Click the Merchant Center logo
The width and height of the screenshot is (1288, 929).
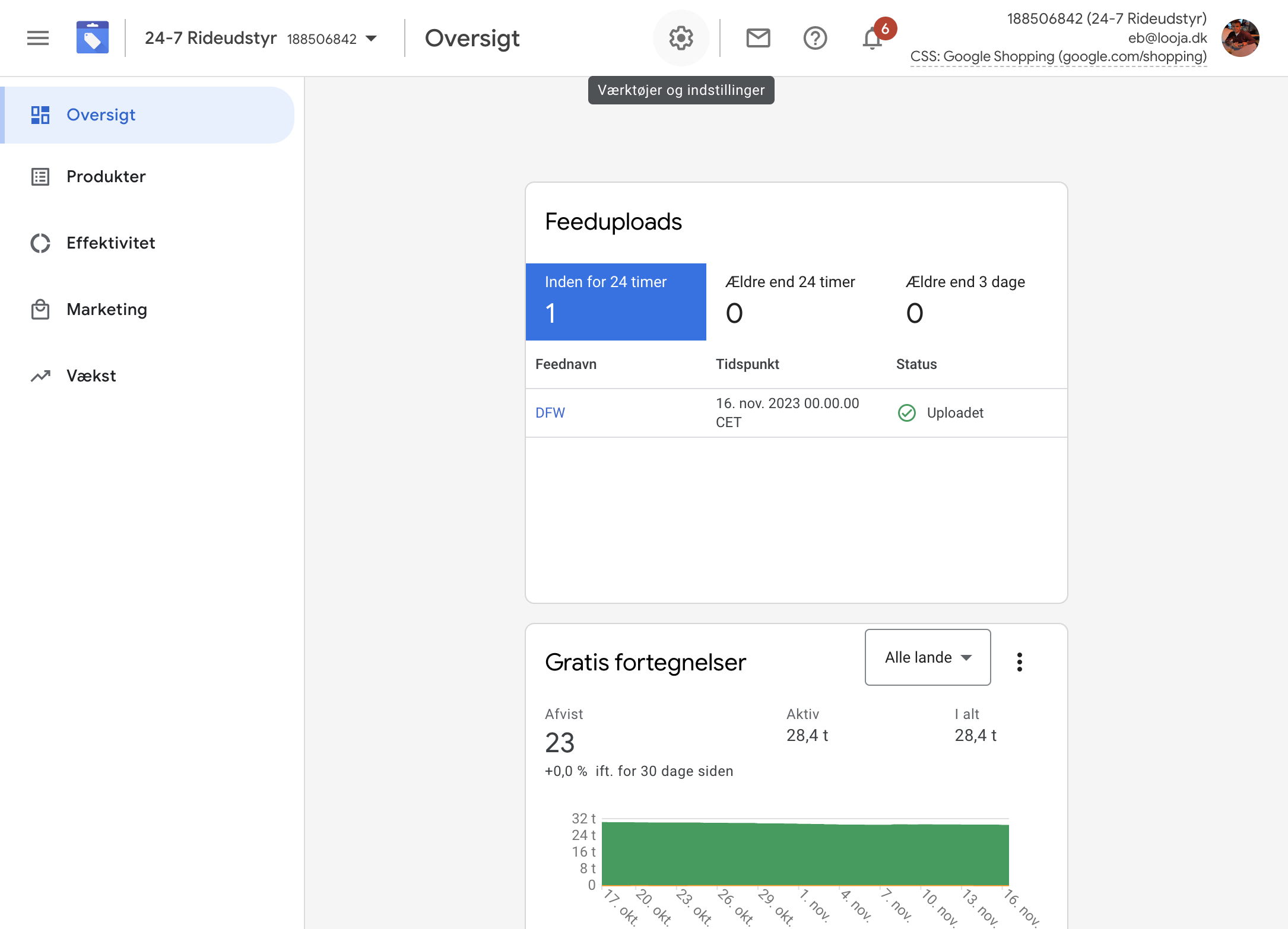click(93, 38)
